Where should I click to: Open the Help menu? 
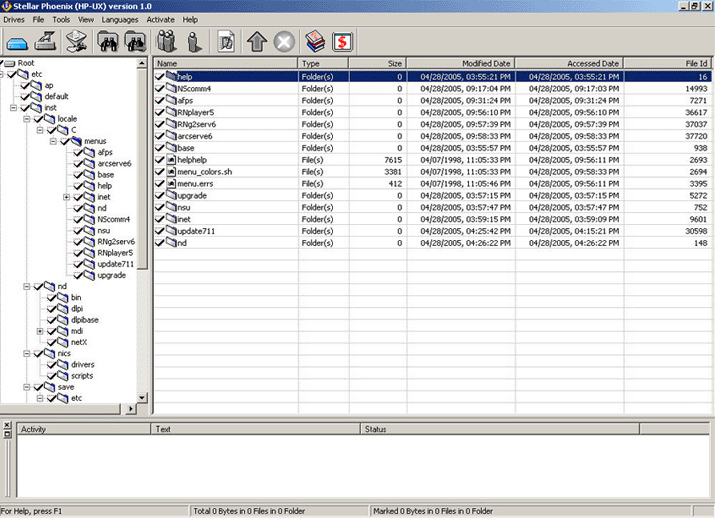coord(190,20)
